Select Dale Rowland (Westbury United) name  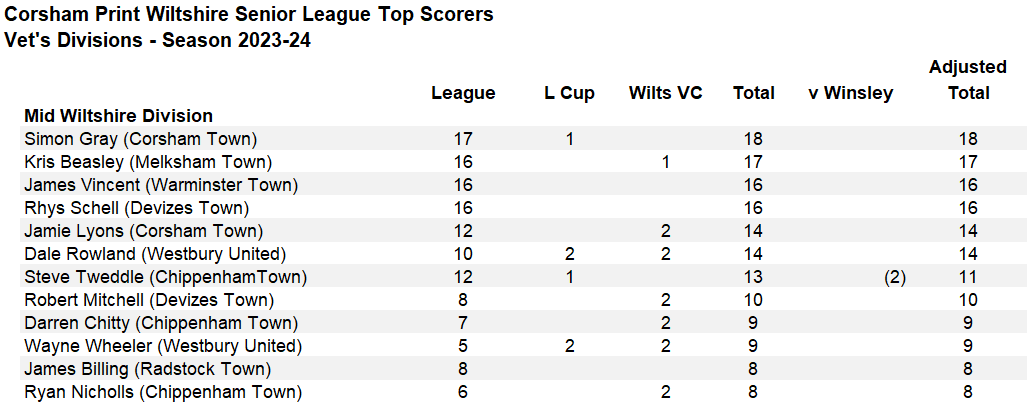point(155,254)
